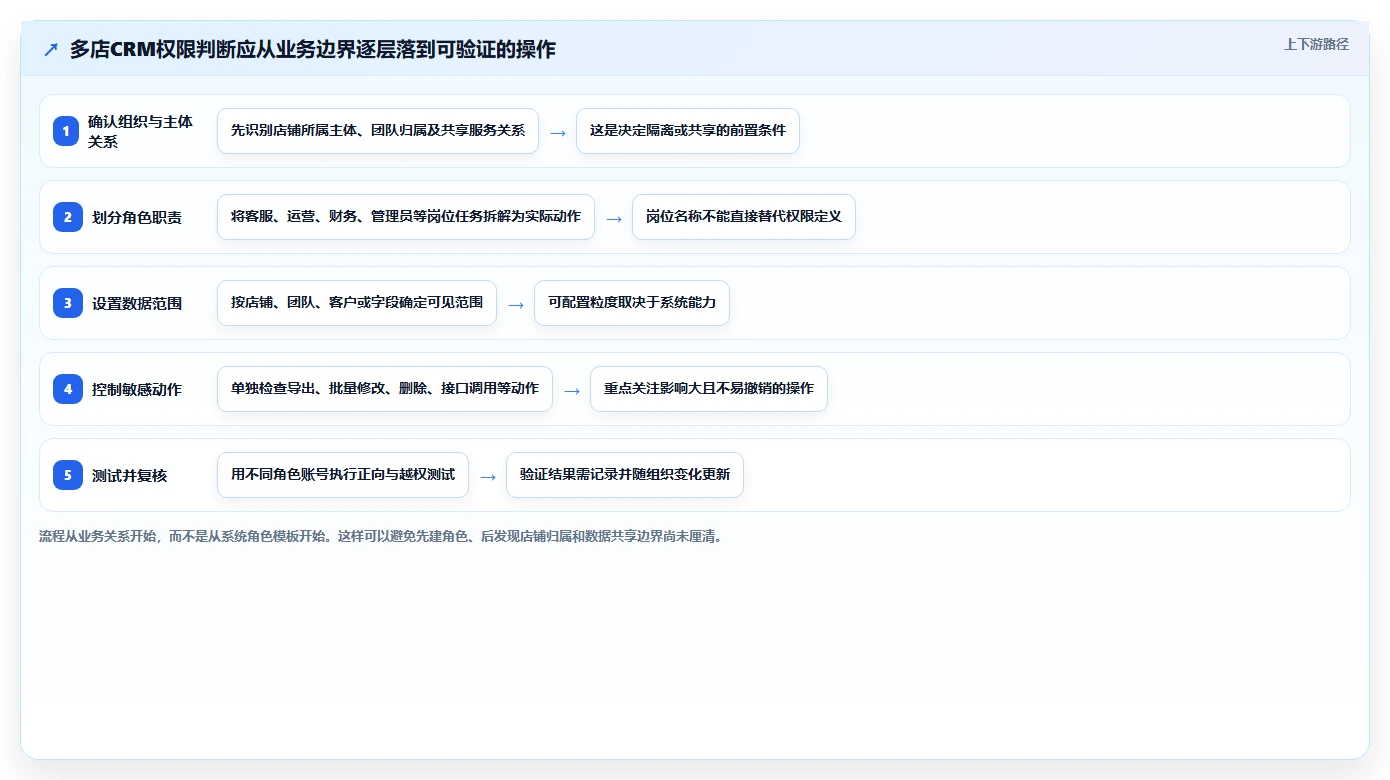Click arrow before 重点关注影响大且不易撤销的操作 box
1390x780 pixels.
[x=572, y=390]
